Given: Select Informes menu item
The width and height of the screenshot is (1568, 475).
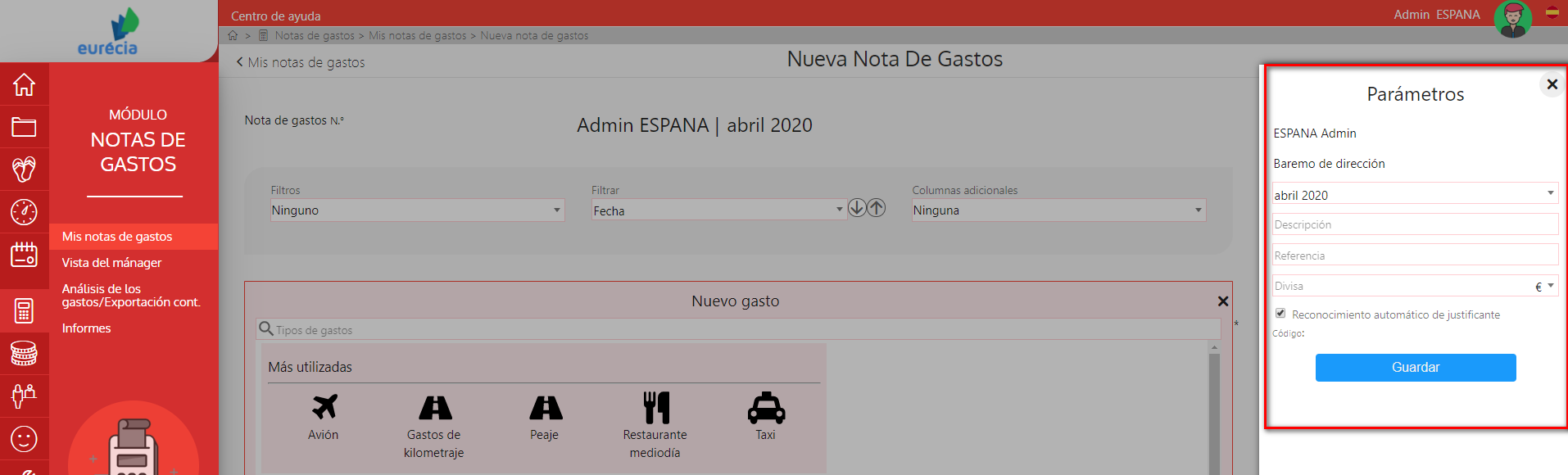Looking at the screenshot, I should pyautogui.click(x=87, y=328).
